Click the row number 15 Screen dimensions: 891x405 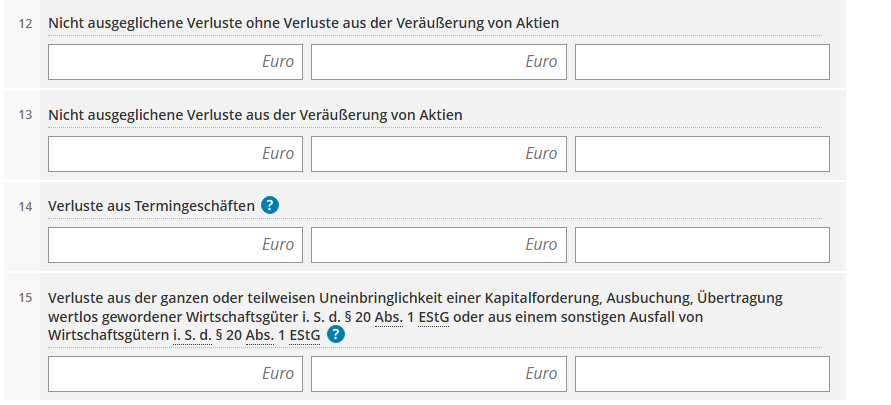[x=26, y=298]
